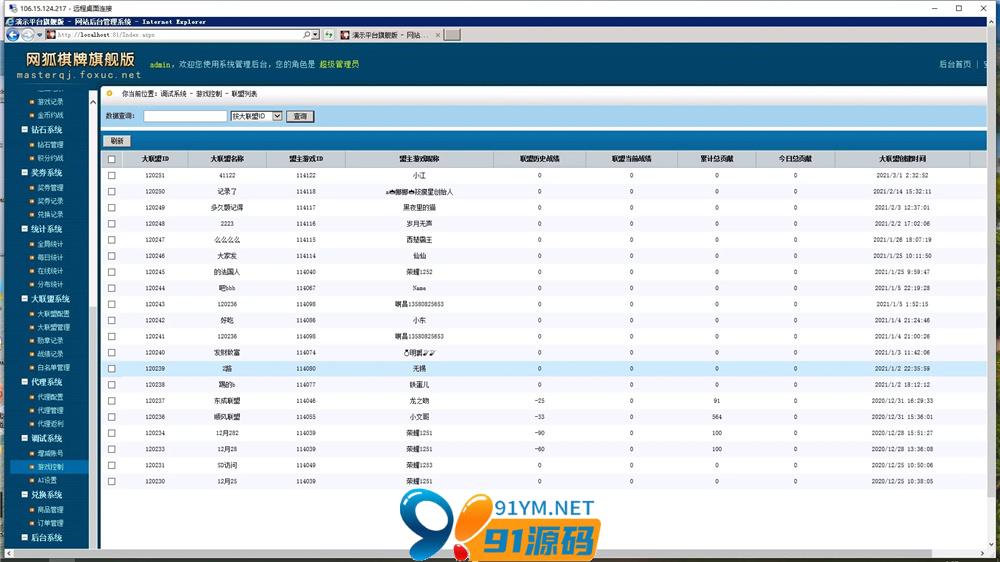
Task: Click the 大联盟创建时间 column header
Action: click(902, 159)
